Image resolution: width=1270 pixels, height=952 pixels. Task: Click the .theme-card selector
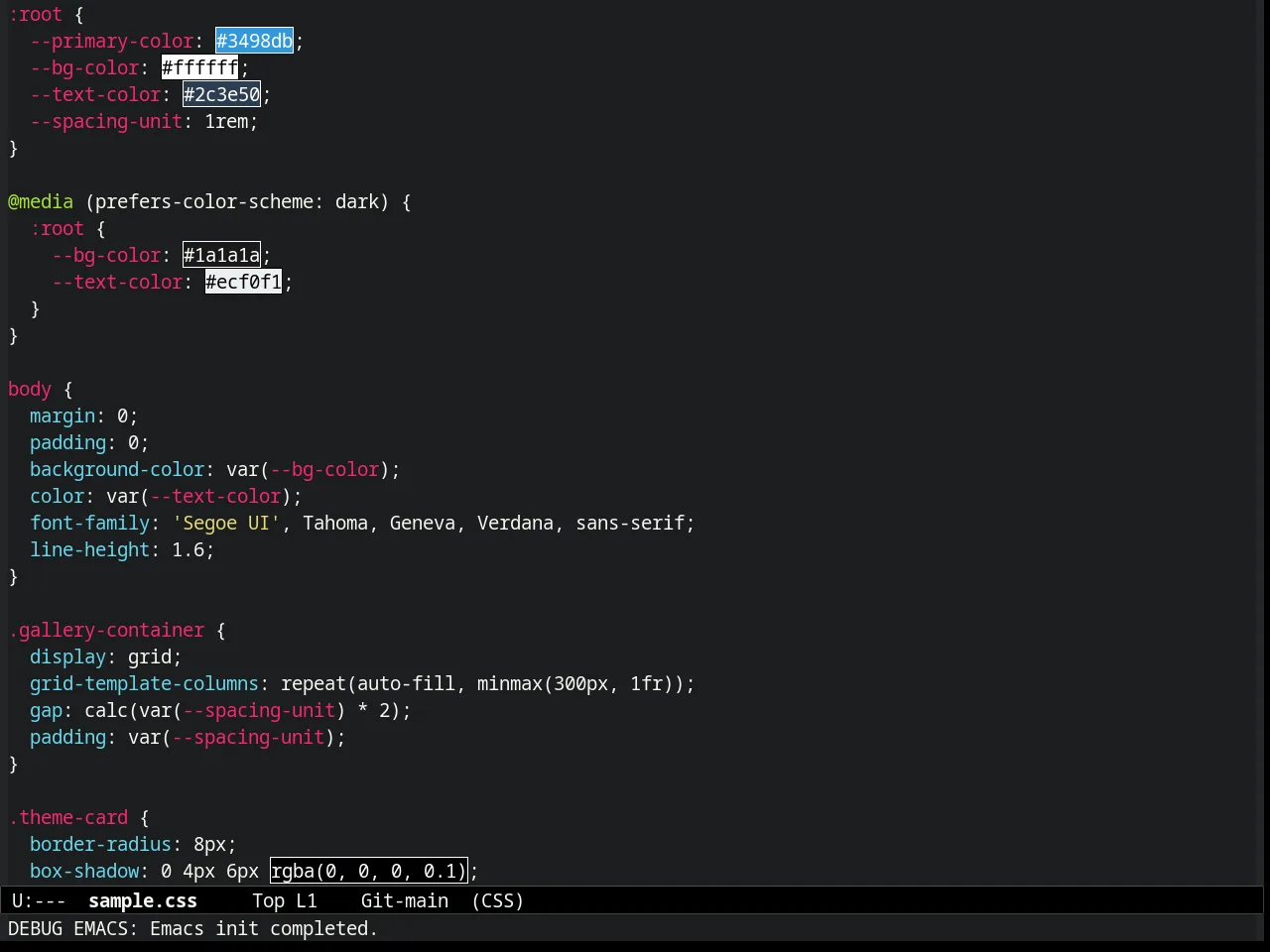(68, 817)
